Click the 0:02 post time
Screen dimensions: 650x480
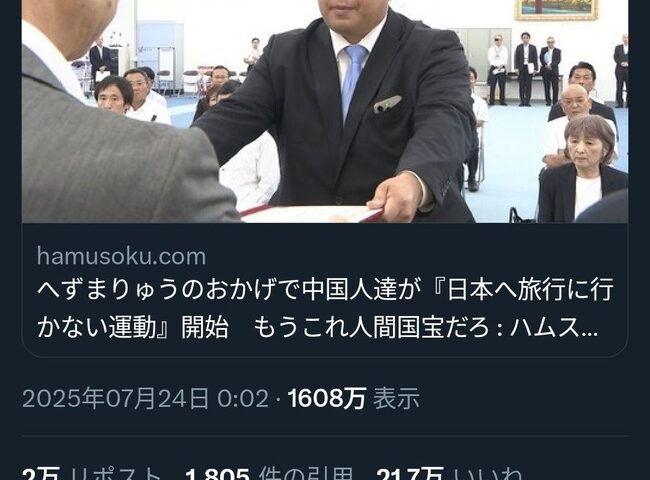(243, 399)
